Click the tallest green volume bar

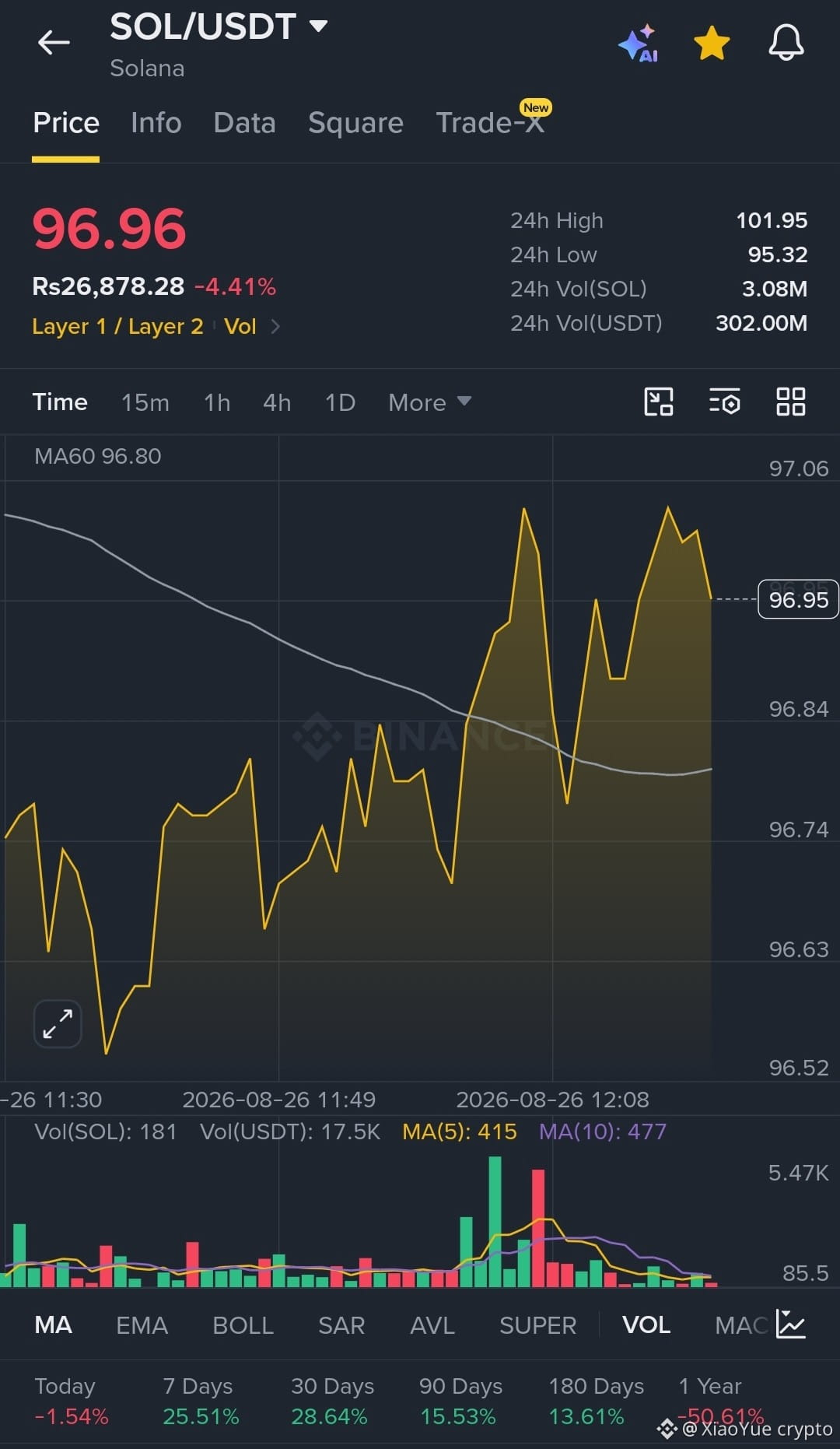[x=495, y=1221]
